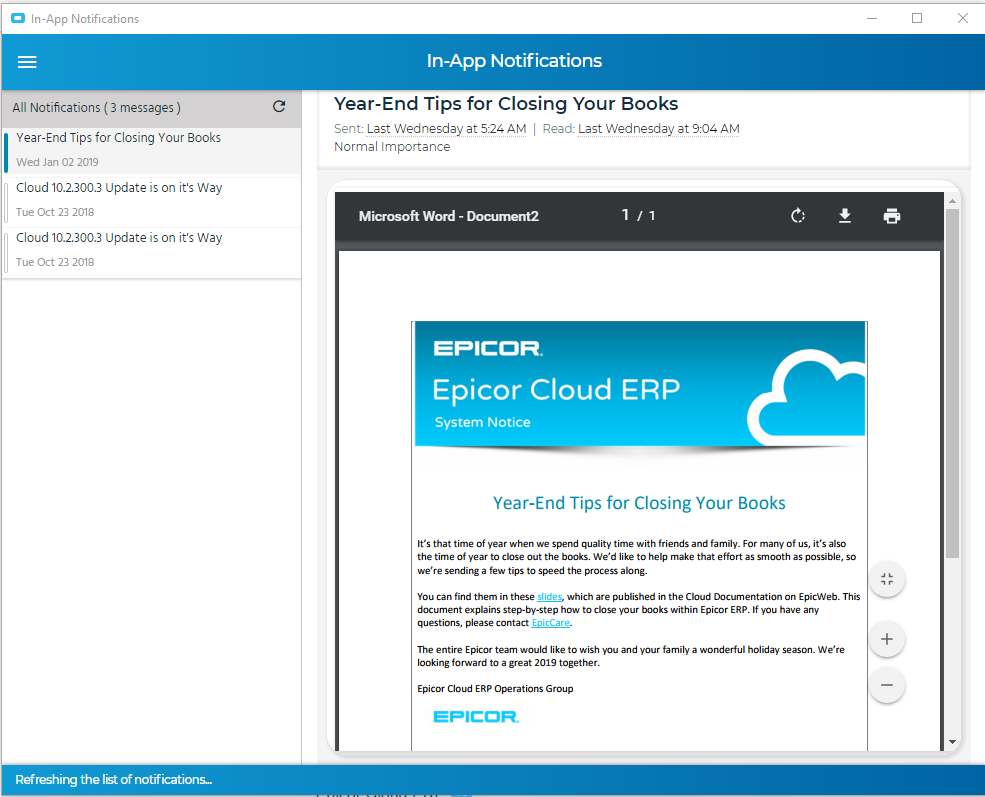
Task: Click the PDF vertical scrollbar thumb
Action: 952,383
